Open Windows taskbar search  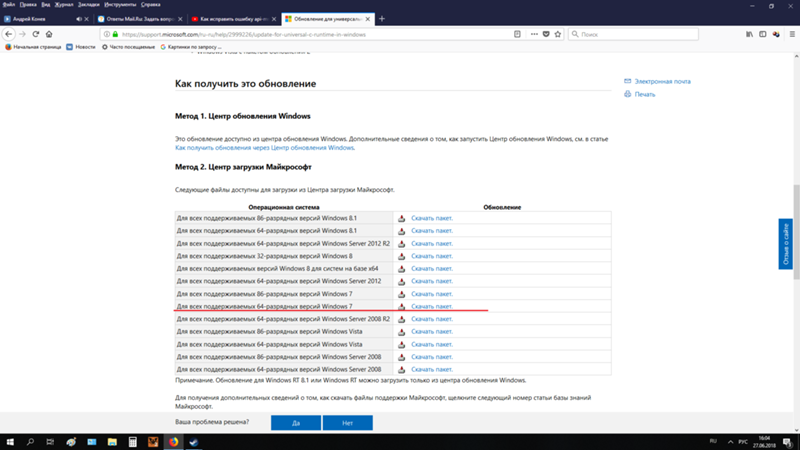30,442
